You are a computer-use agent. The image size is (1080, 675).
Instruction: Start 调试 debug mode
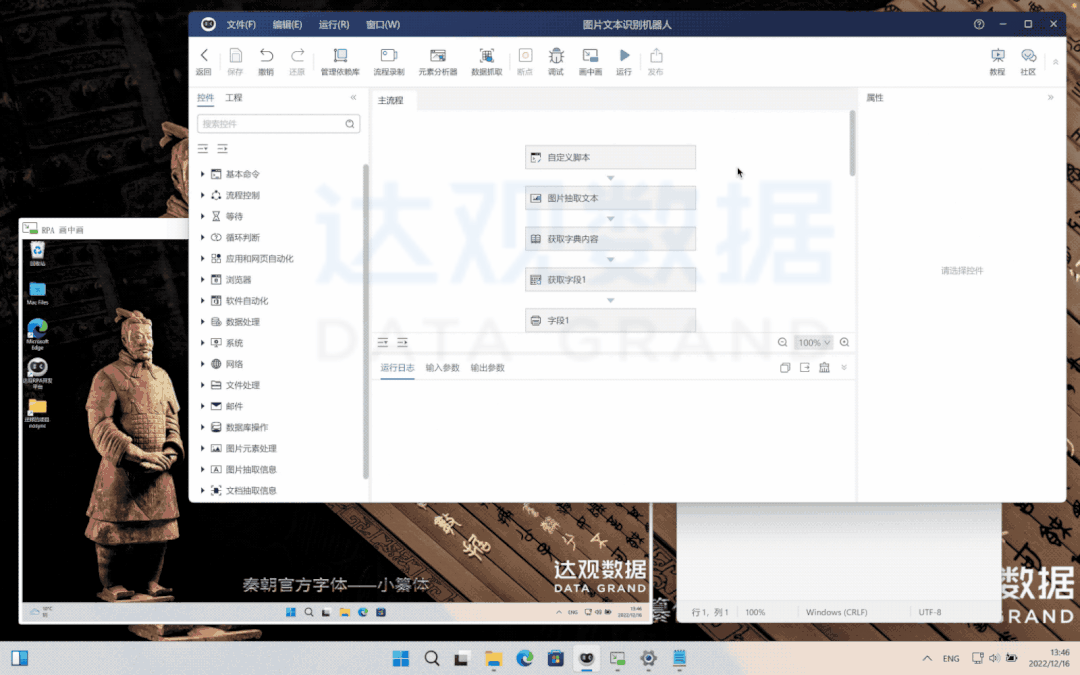point(556,61)
